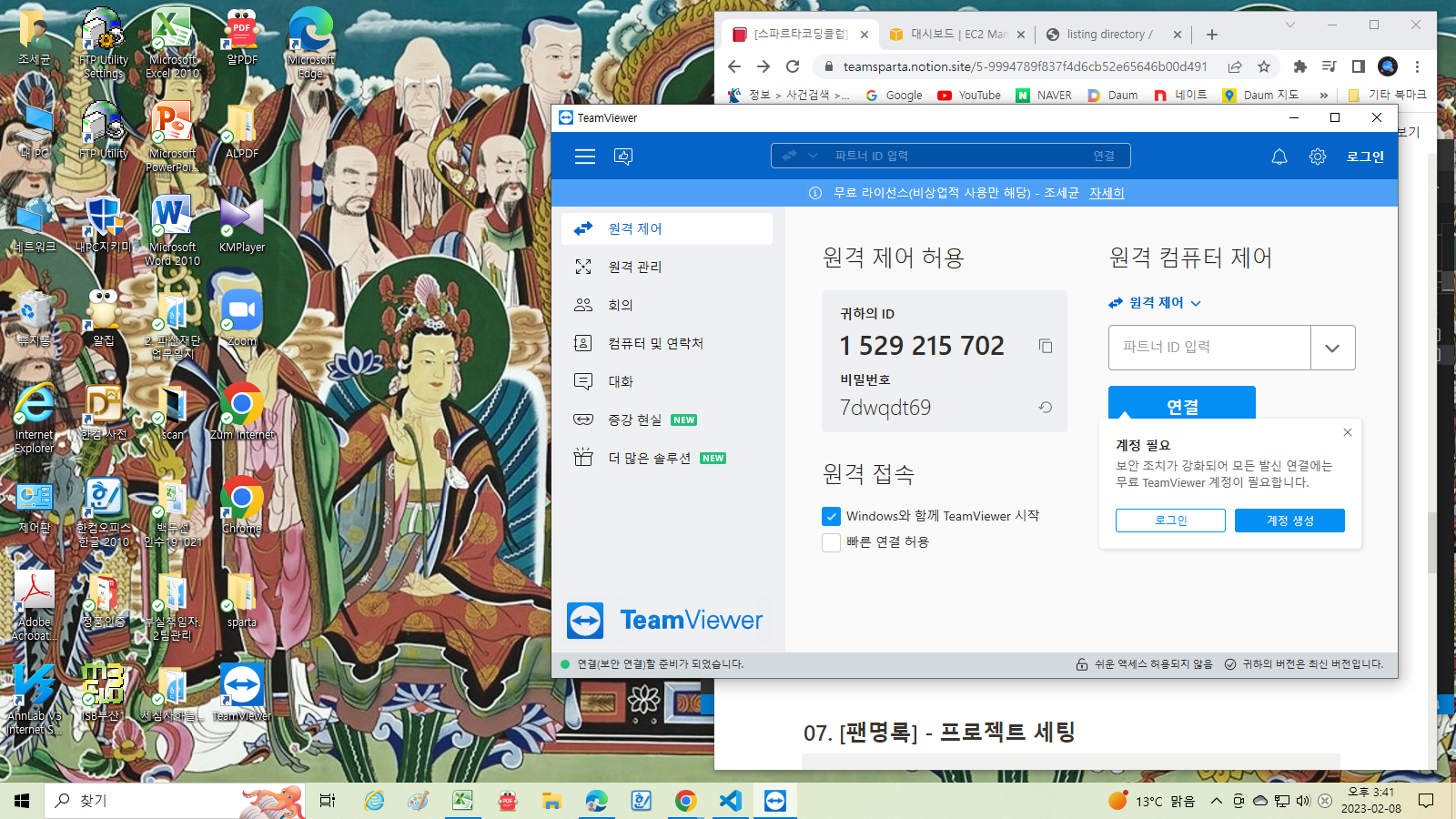Copy your TeamViewer ID

(1046, 346)
